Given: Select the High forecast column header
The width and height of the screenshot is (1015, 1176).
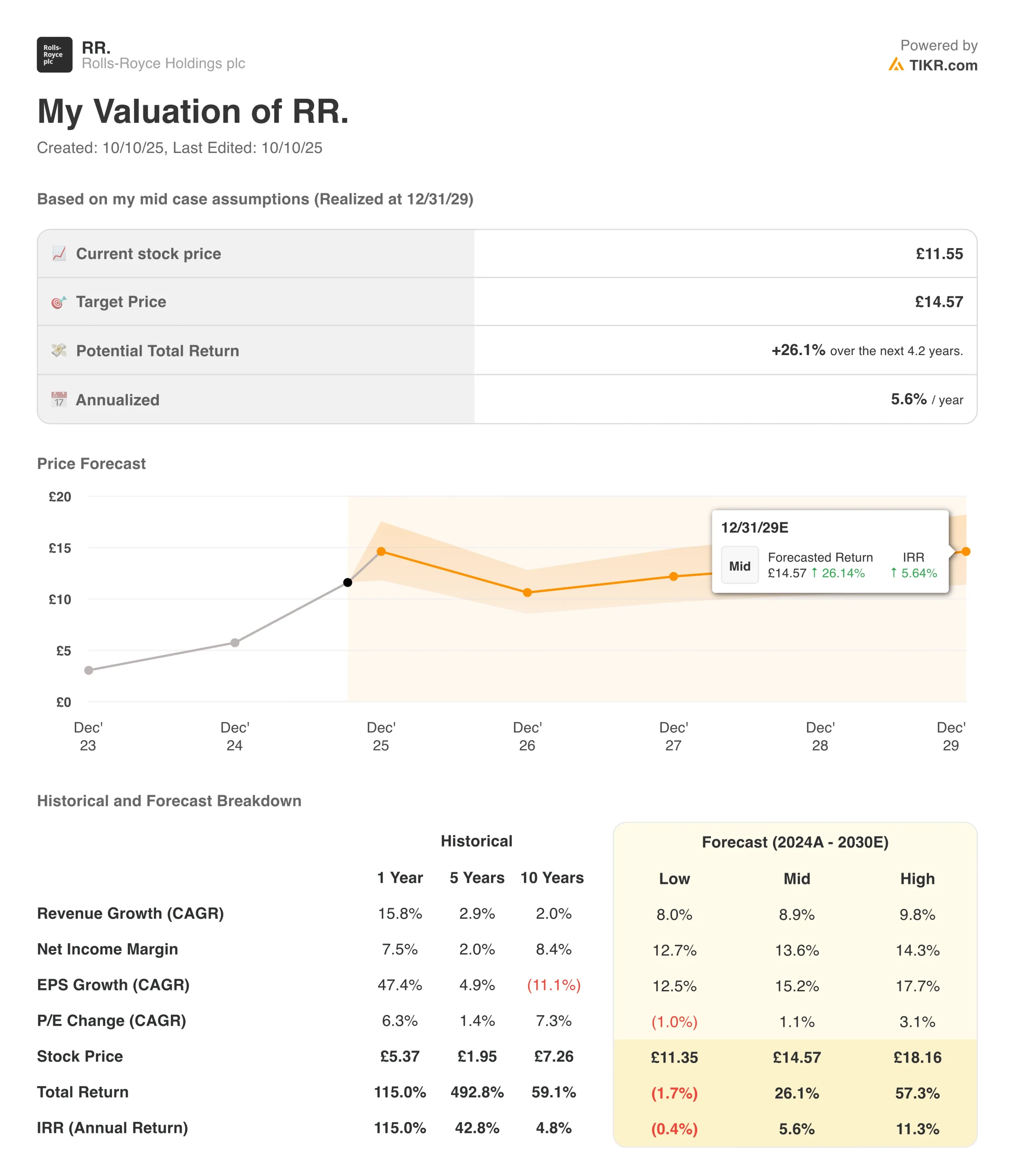Looking at the screenshot, I should (x=917, y=879).
